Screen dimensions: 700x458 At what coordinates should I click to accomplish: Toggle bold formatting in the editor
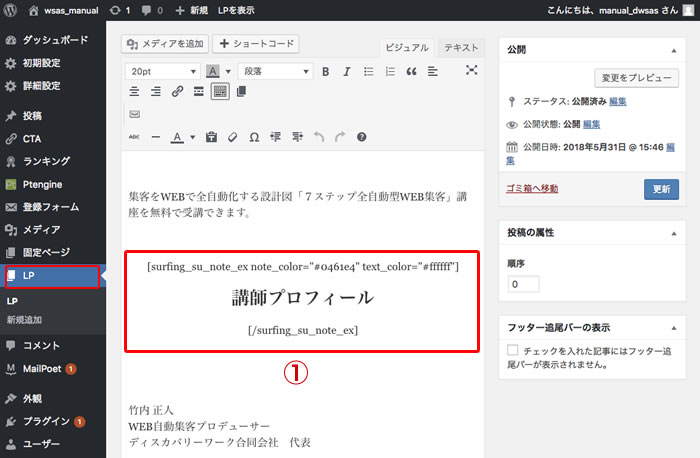coord(325,71)
